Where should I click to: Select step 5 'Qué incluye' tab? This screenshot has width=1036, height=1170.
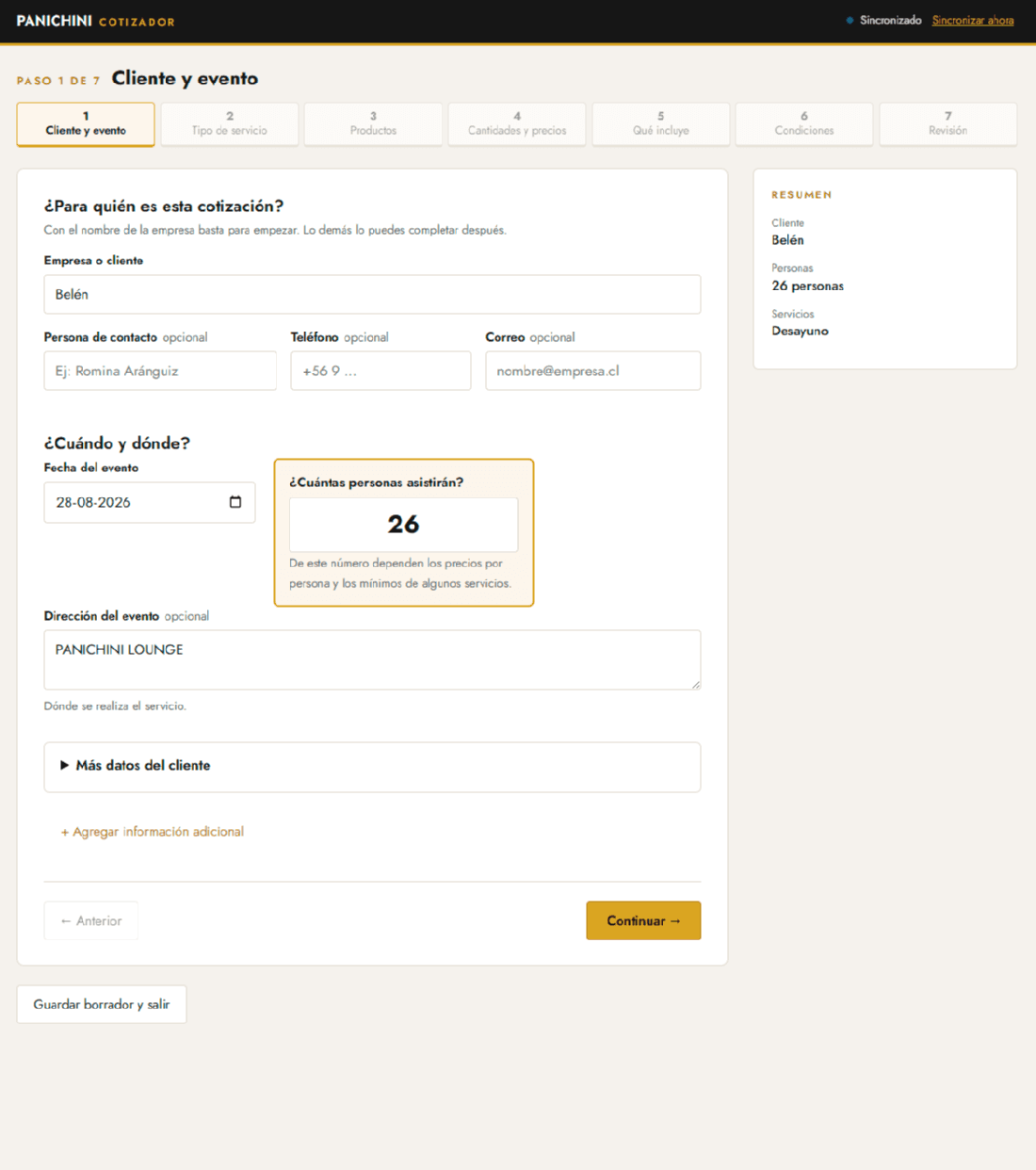(661, 124)
